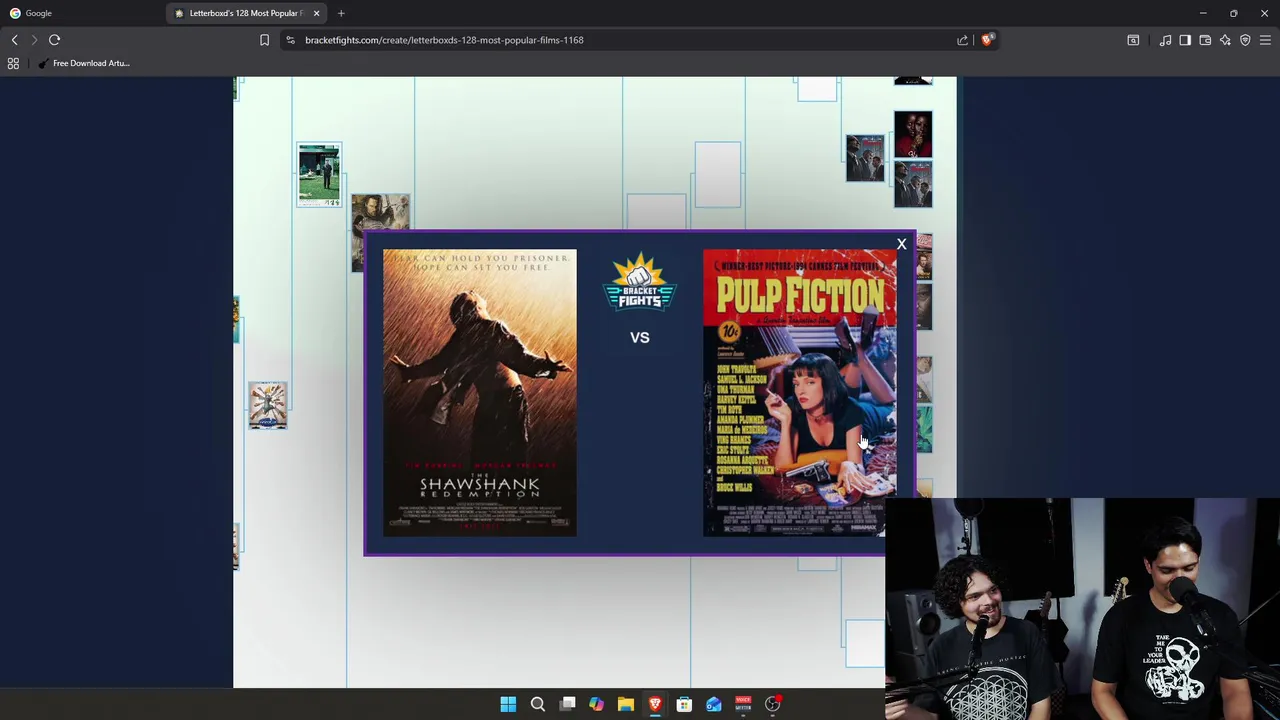The image size is (1280, 720).
Task: Open OBS Studio from the taskbar
Action: point(773,704)
